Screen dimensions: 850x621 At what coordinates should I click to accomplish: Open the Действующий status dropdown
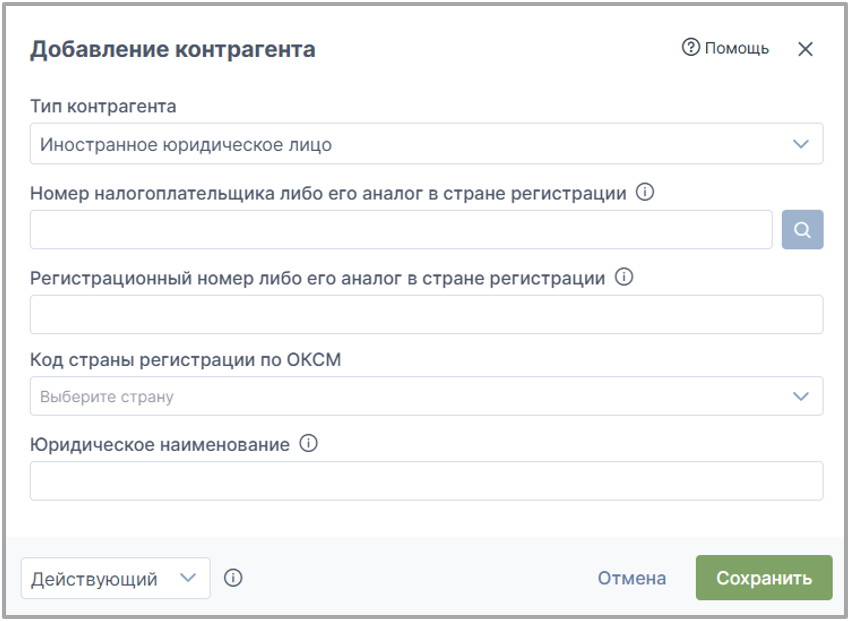click(115, 578)
